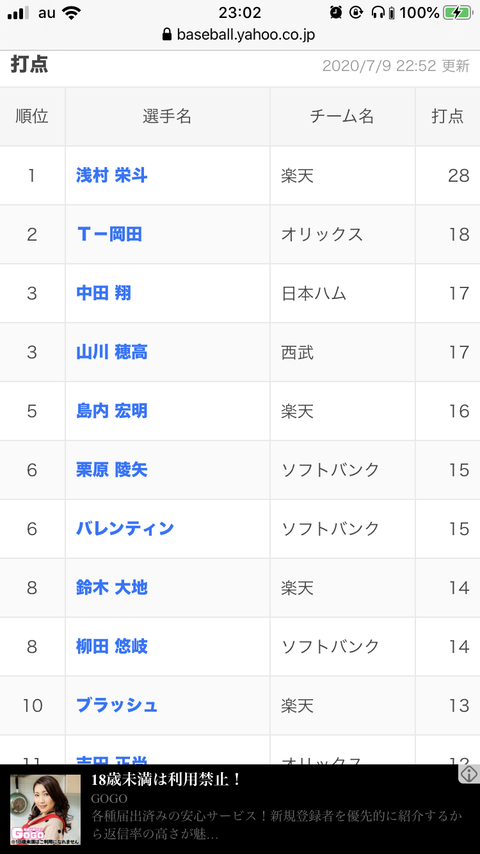Screen dimensions: 480x854
Task: Select 栗原 陵矢 in the ranking
Action: 112,469
